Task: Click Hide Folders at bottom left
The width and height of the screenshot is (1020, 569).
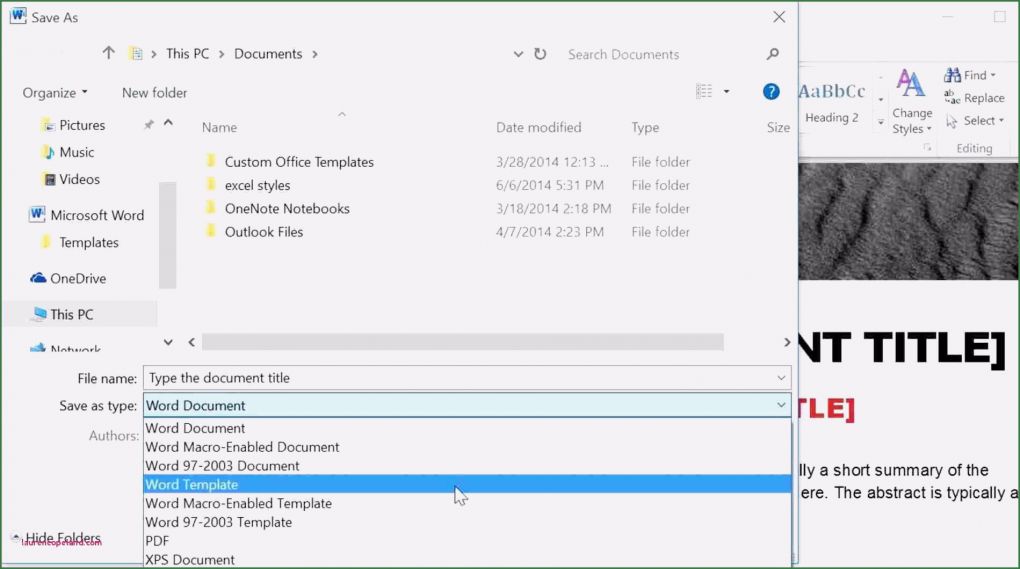Action: pos(62,538)
